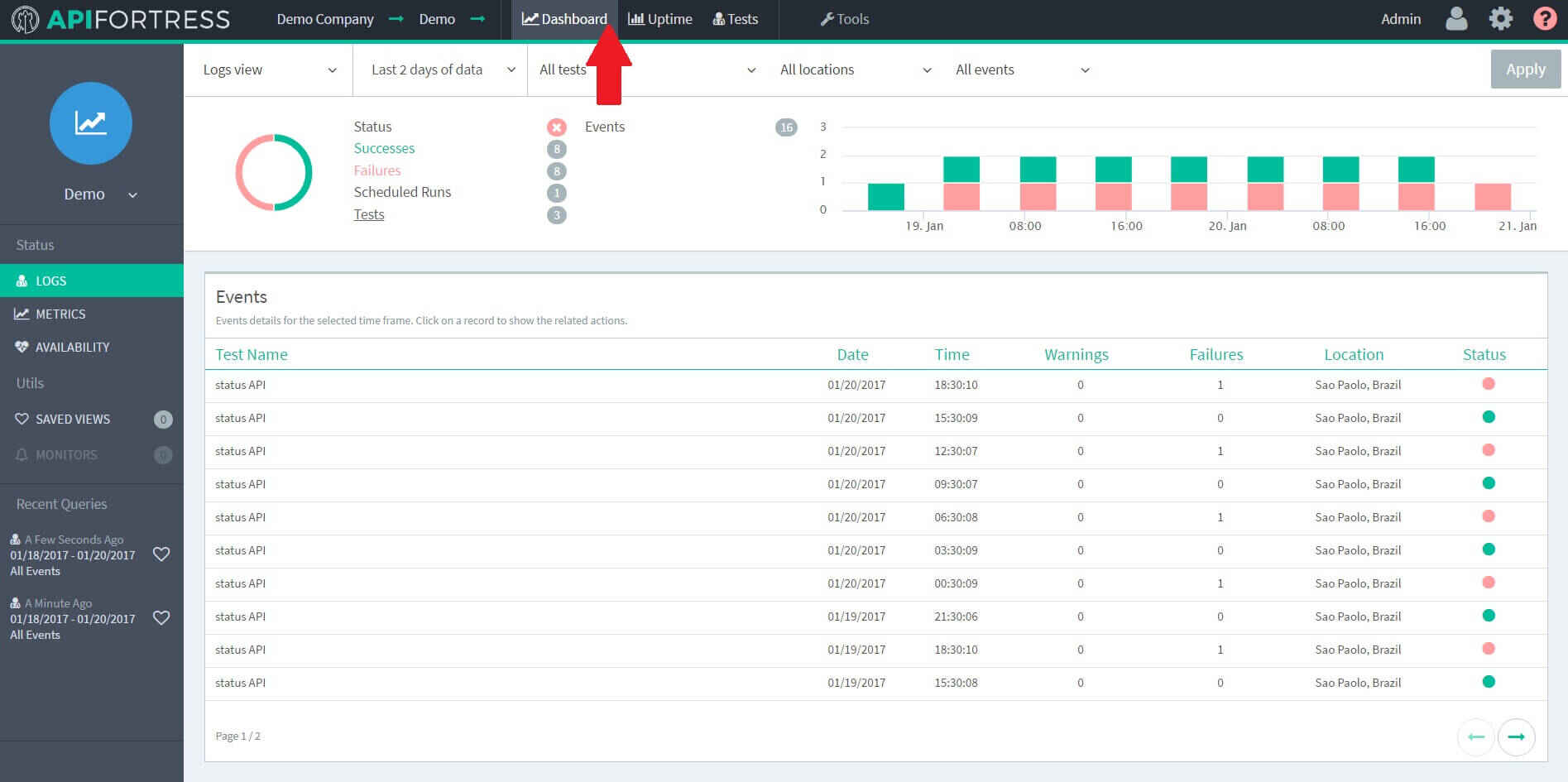Expand the 'Last 2 days of data' selector
Viewport: 1568px width, 782px height.
click(x=439, y=70)
